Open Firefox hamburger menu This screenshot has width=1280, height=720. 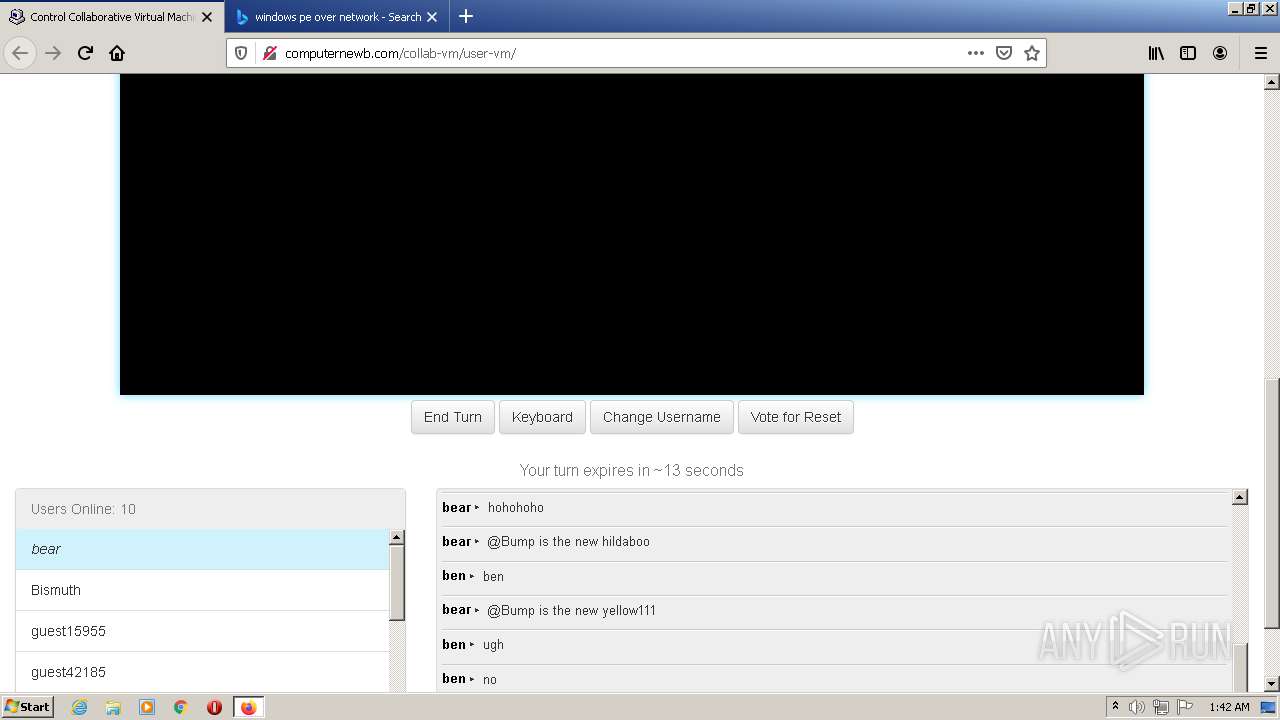[1260, 53]
